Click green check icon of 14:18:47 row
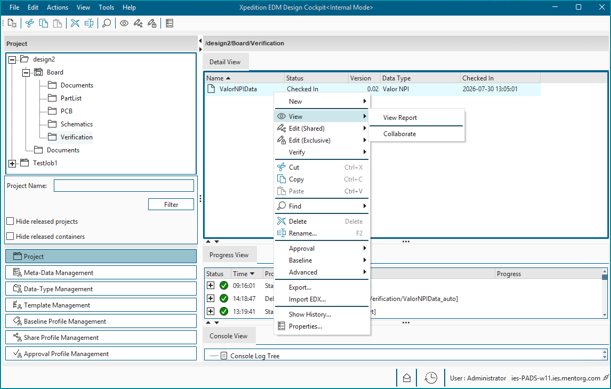 (224, 298)
